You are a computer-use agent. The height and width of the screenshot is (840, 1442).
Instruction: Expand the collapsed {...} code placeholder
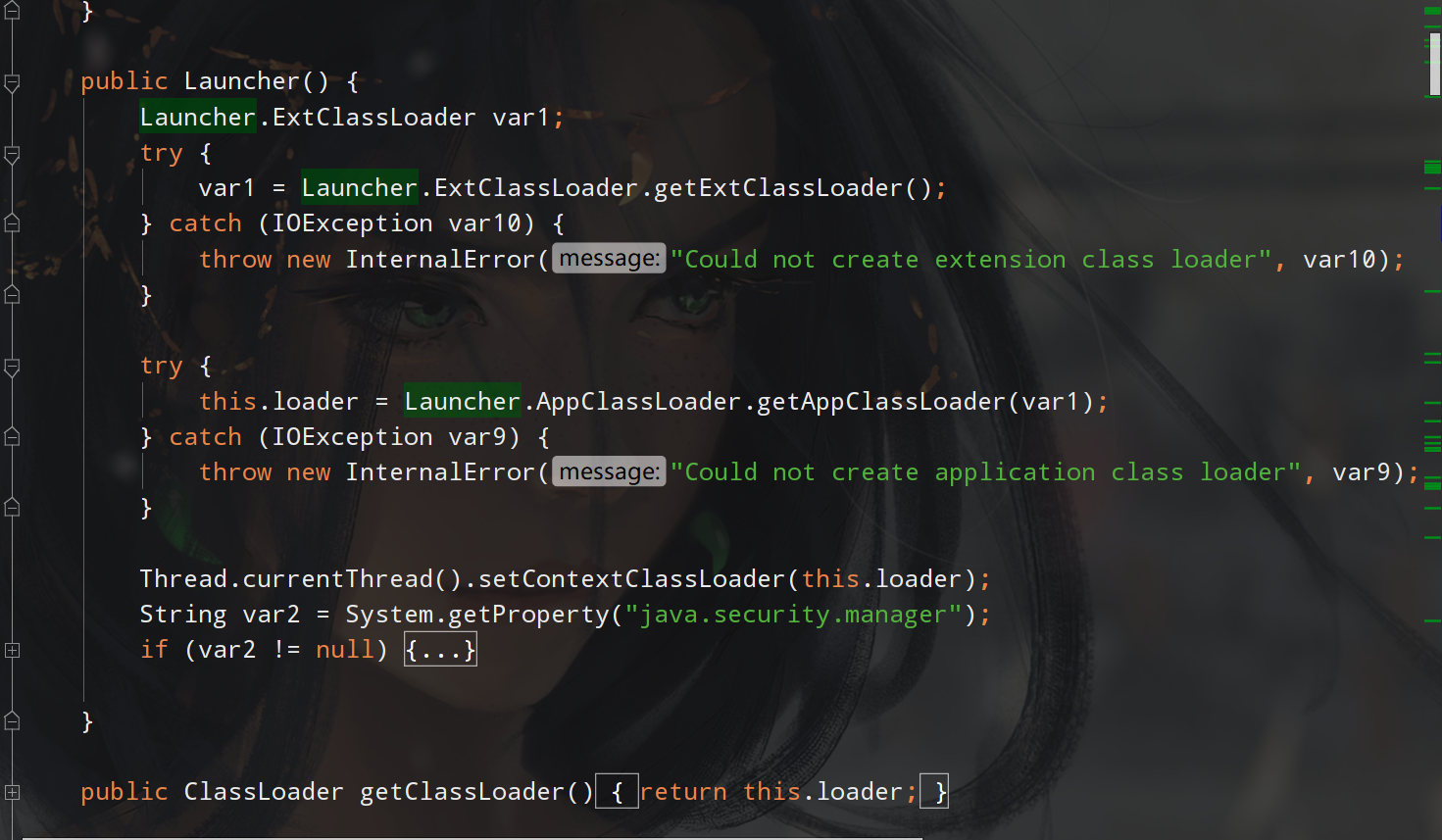(441, 650)
